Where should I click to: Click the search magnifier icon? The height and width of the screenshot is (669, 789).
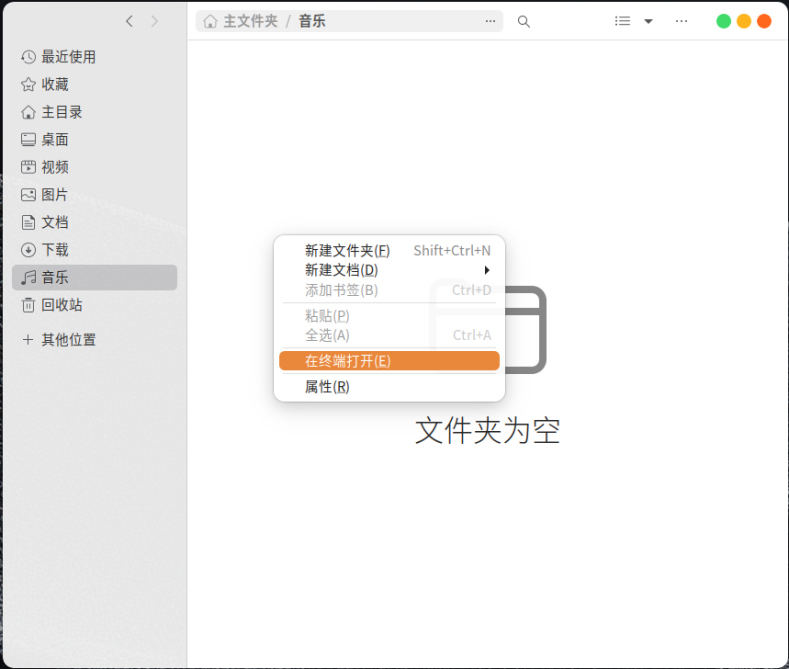(523, 21)
